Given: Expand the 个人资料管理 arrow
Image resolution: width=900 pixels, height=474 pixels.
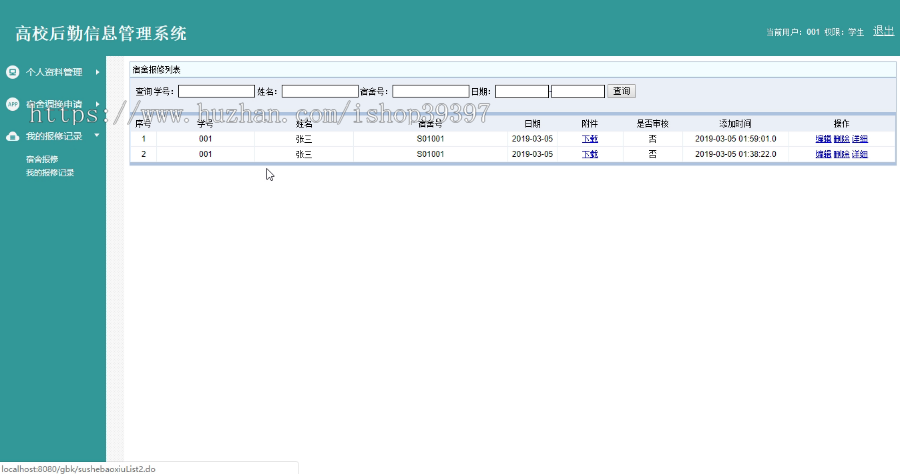Looking at the screenshot, I should point(98,72).
